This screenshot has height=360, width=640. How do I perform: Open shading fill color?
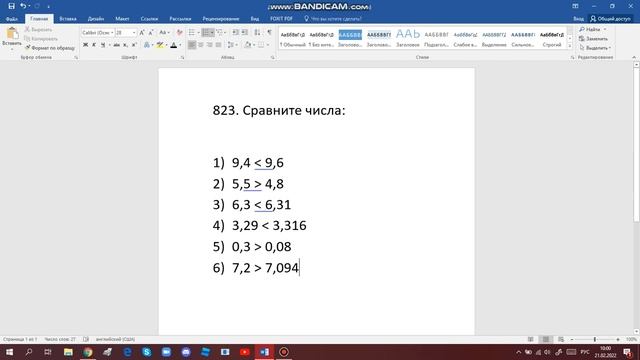[248, 45]
